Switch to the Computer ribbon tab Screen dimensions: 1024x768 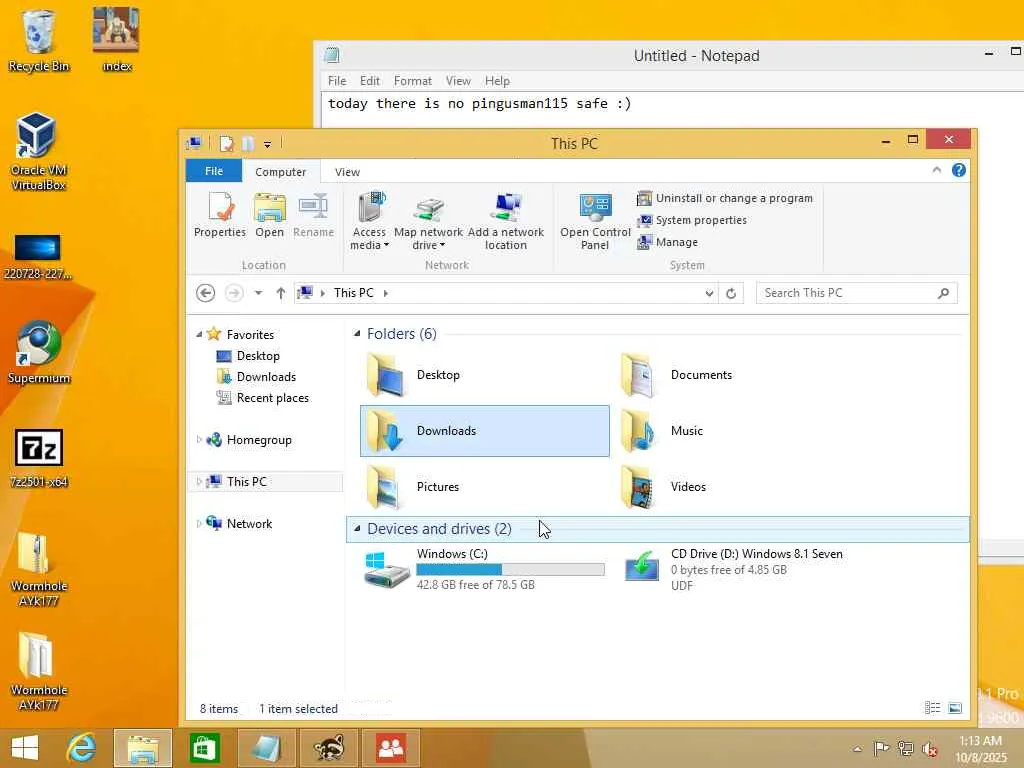coord(281,172)
